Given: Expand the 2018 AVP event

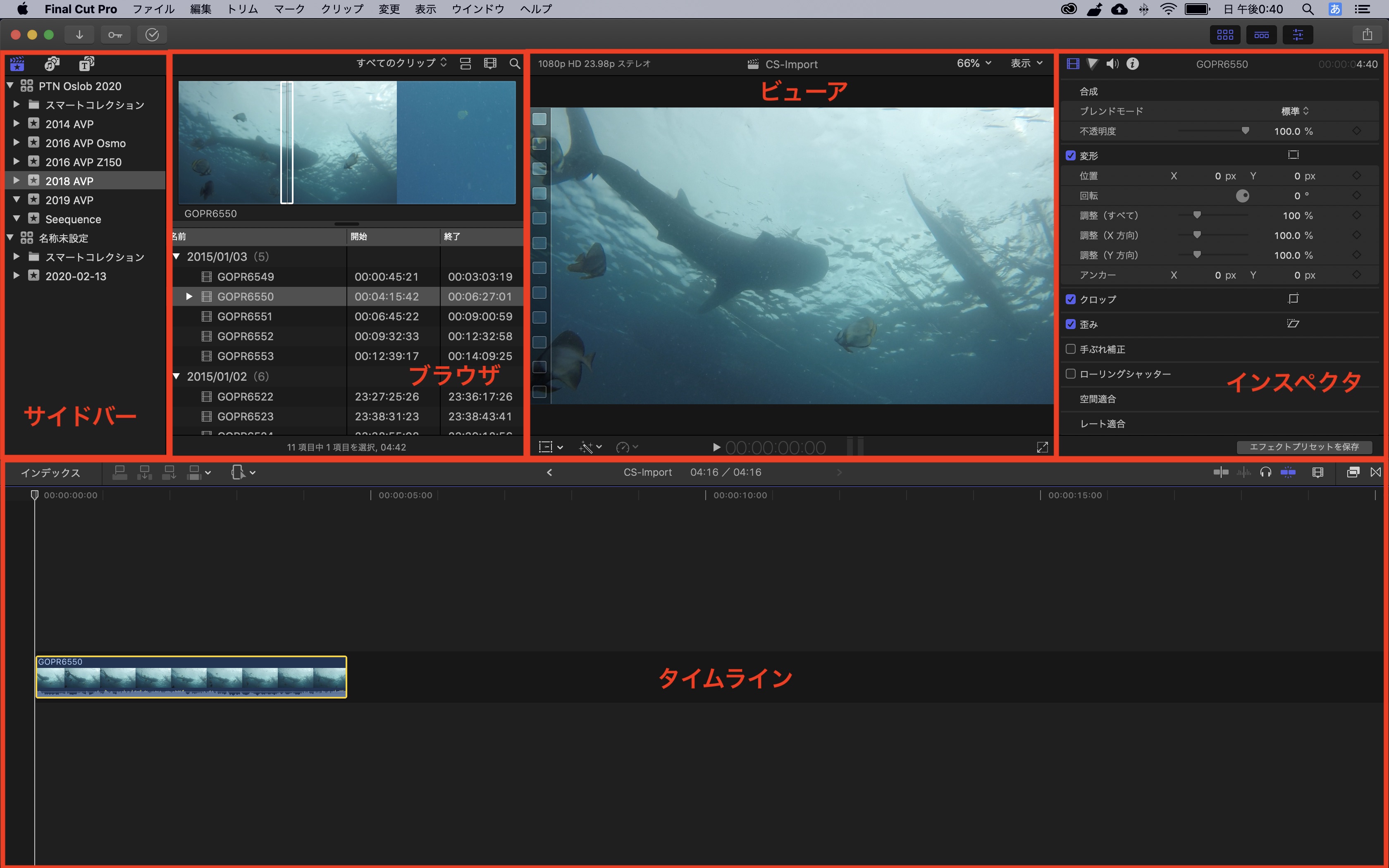Looking at the screenshot, I should click(x=17, y=181).
